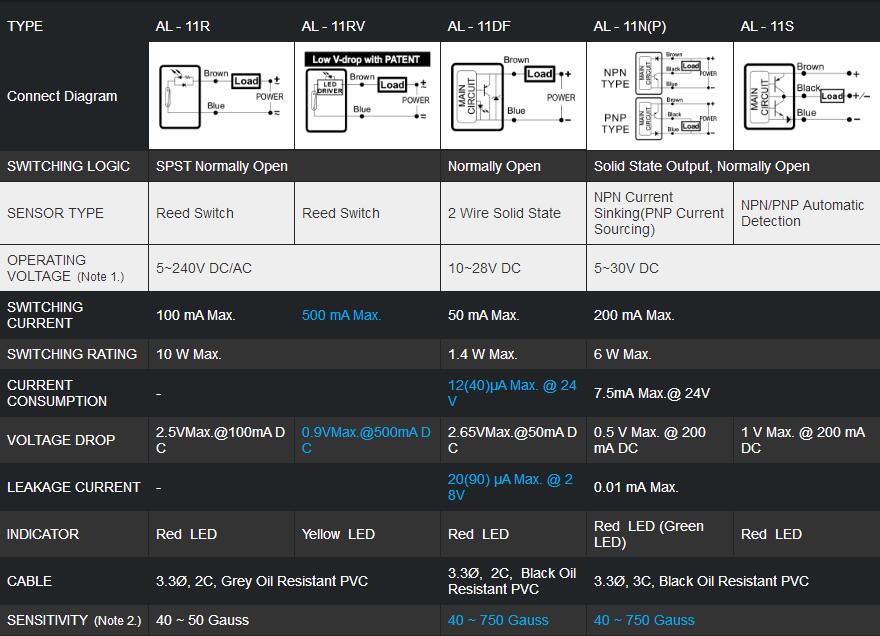Select the AL-11DF main circuit diagram
This screenshot has height=636, width=880.
click(x=513, y=96)
